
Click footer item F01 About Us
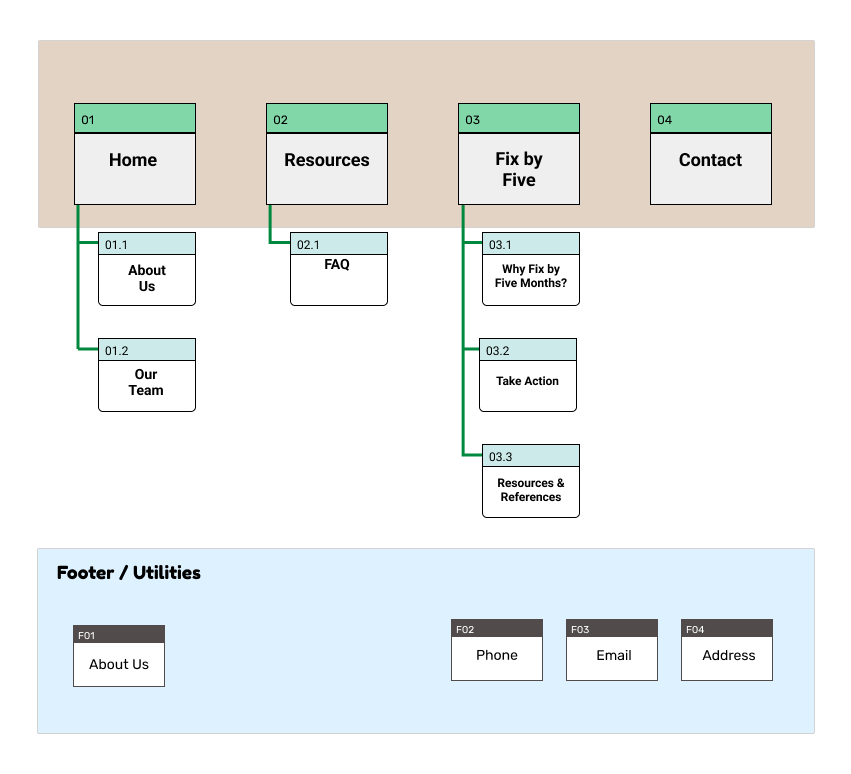[x=119, y=656]
